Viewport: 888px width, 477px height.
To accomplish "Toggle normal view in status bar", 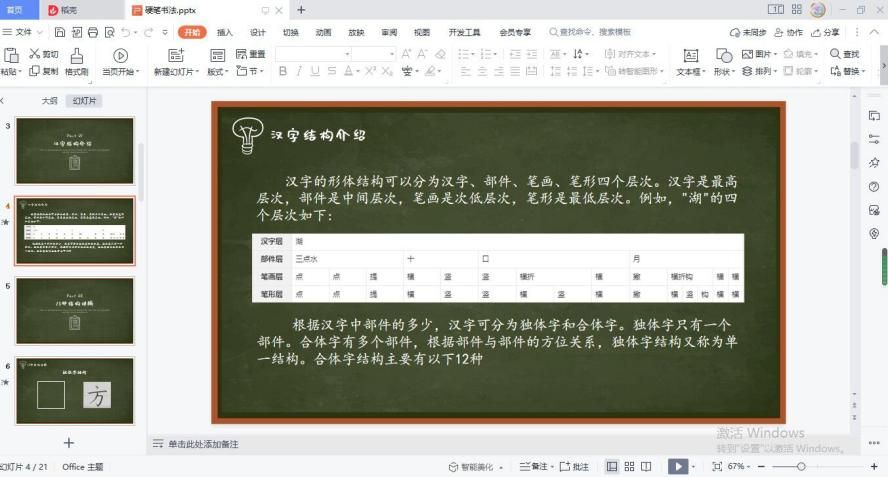I will [x=611, y=467].
